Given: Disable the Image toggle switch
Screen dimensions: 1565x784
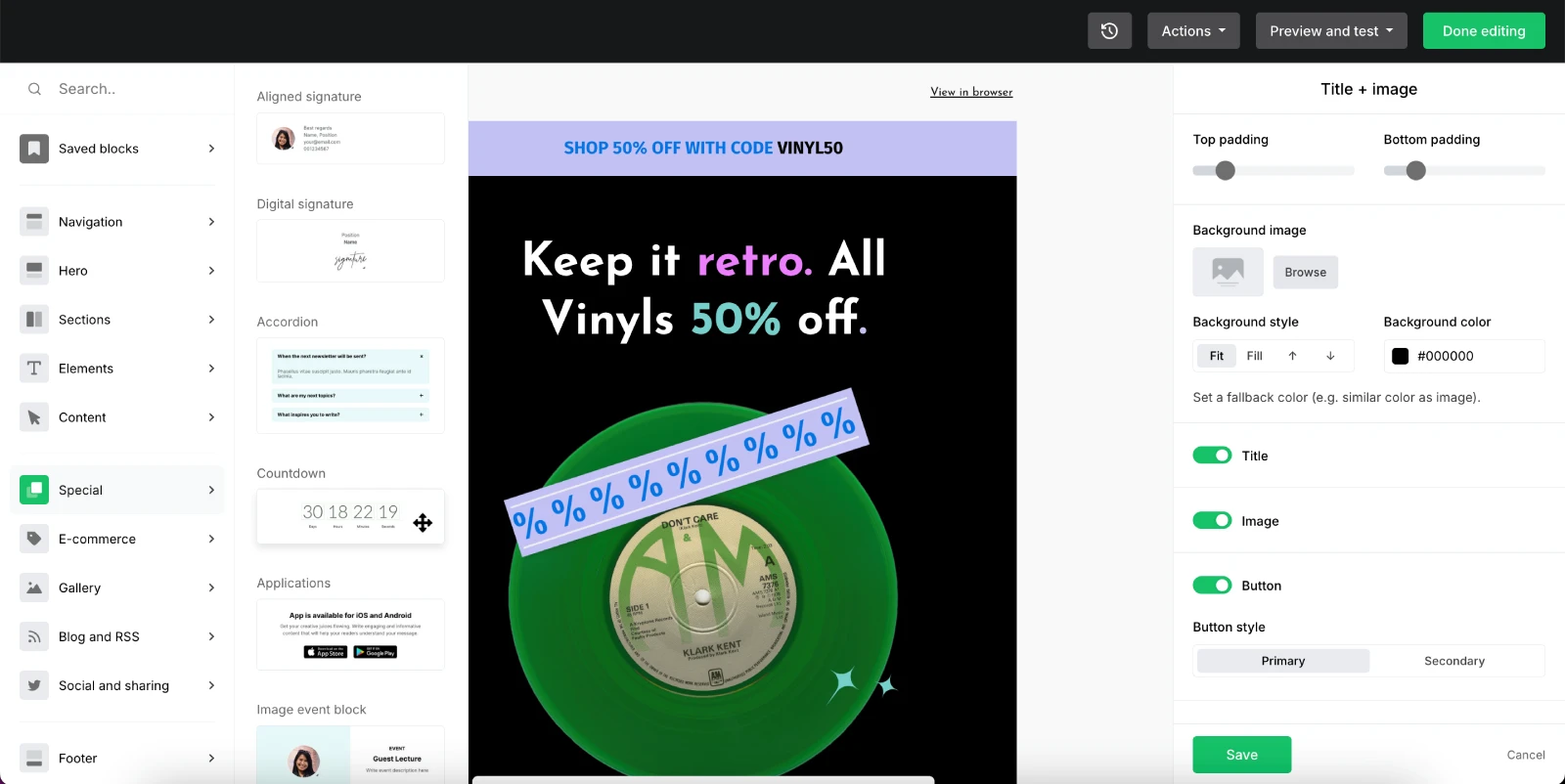Looking at the screenshot, I should [1212, 521].
